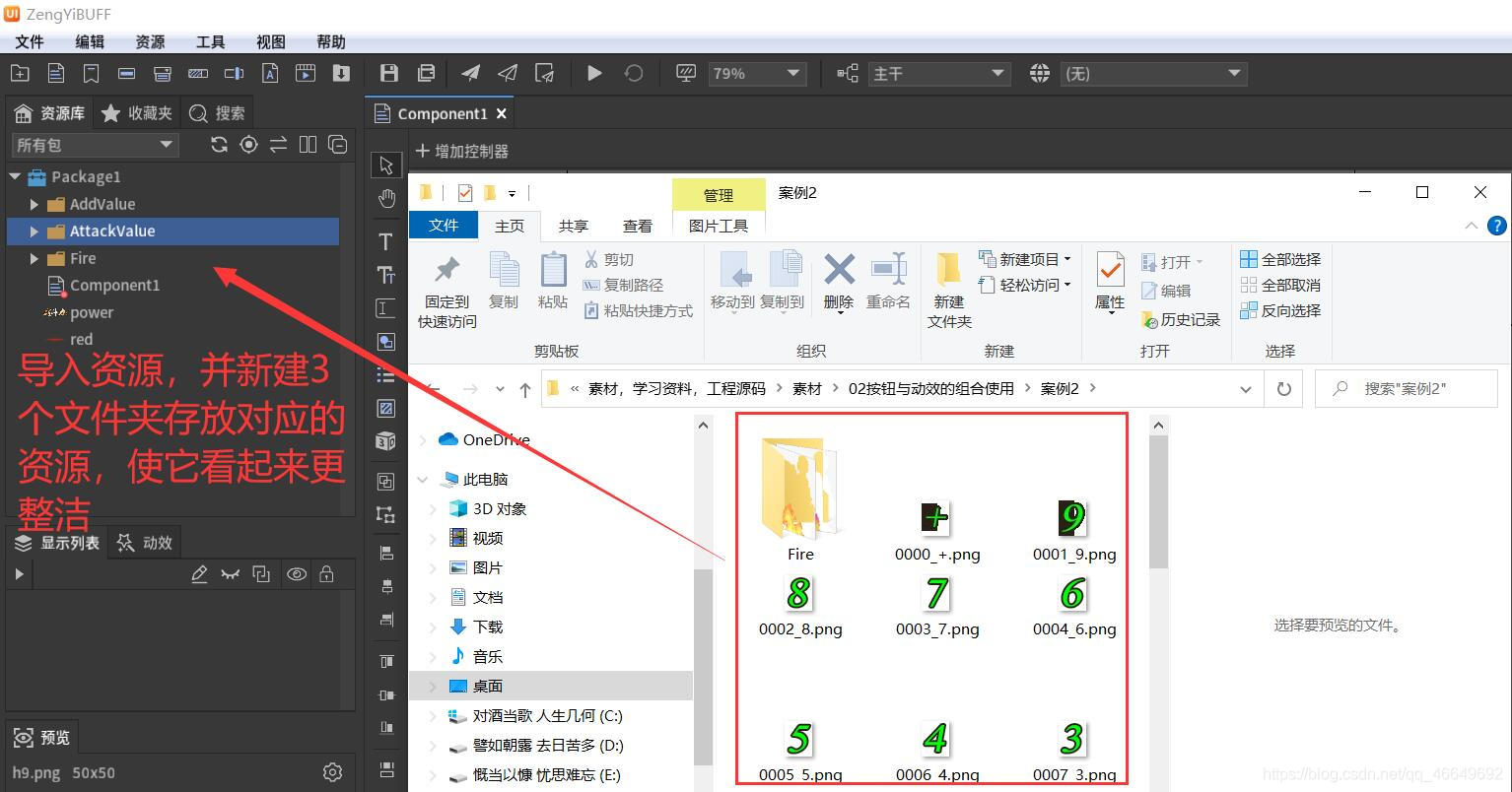Switch to the 收藏夹 tab
1512x792 pixels.
(136, 113)
